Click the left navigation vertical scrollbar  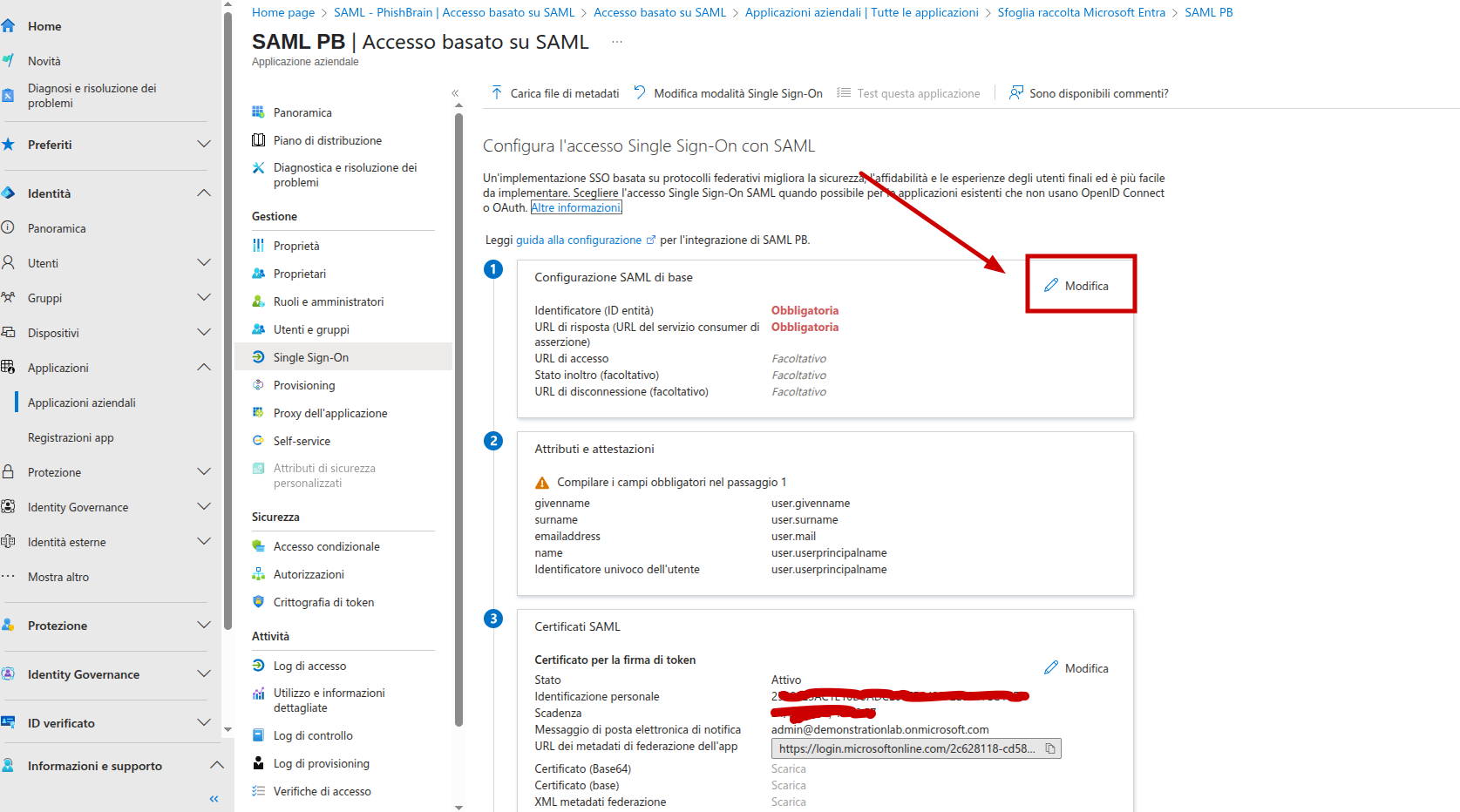click(227, 321)
